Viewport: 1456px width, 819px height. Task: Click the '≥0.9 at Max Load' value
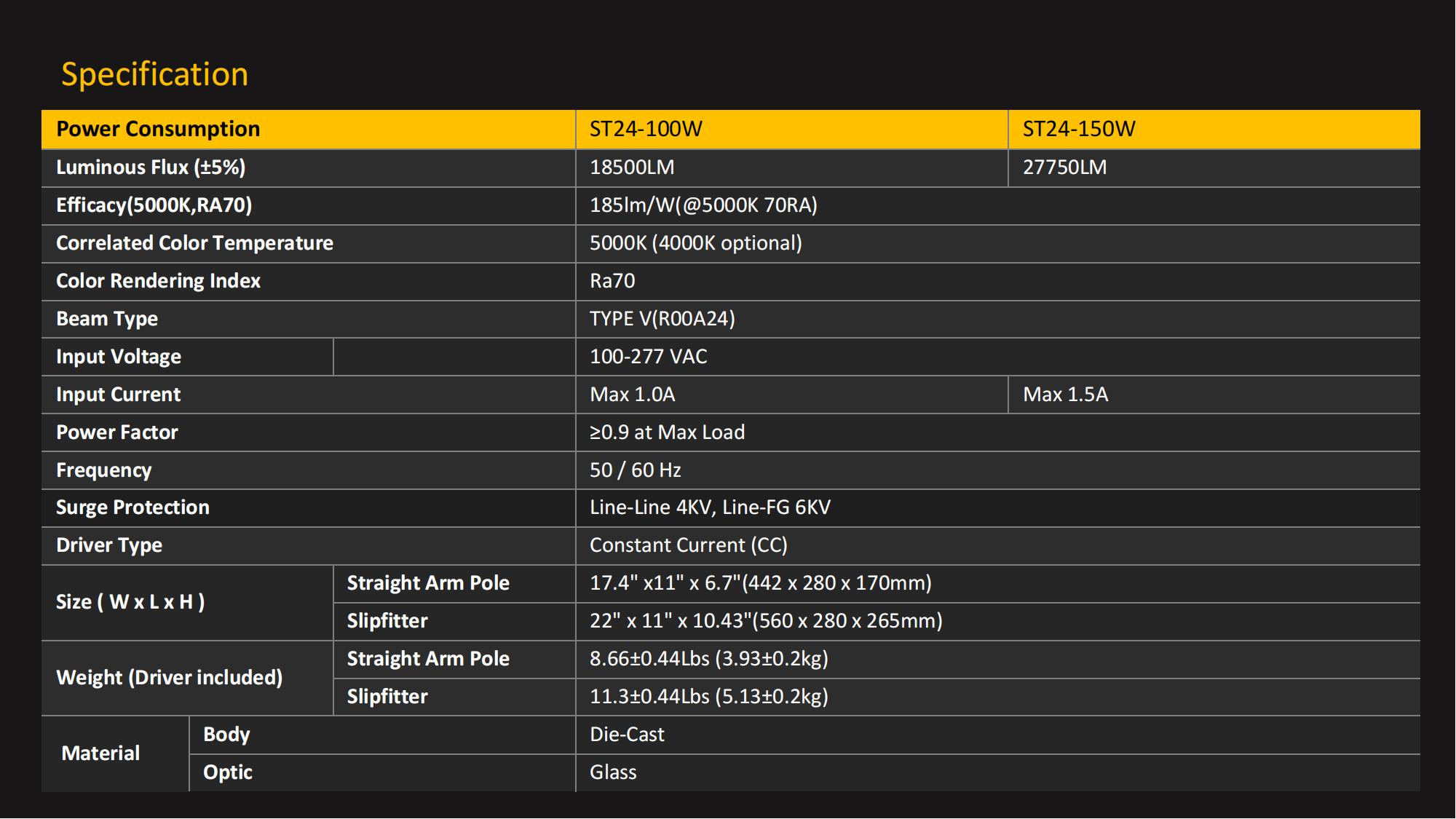pyautogui.click(x=668, y=432)
